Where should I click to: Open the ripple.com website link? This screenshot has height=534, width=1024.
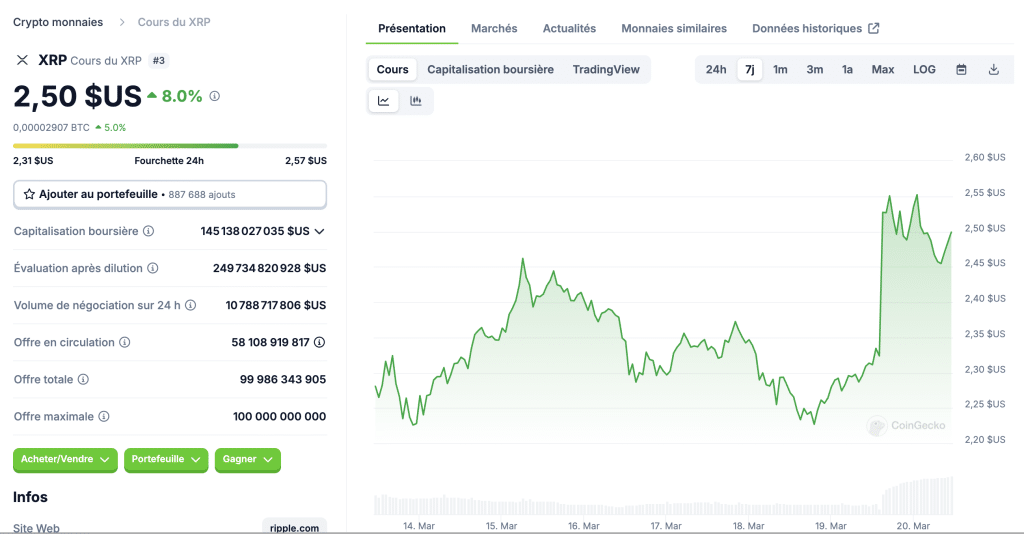295,527
